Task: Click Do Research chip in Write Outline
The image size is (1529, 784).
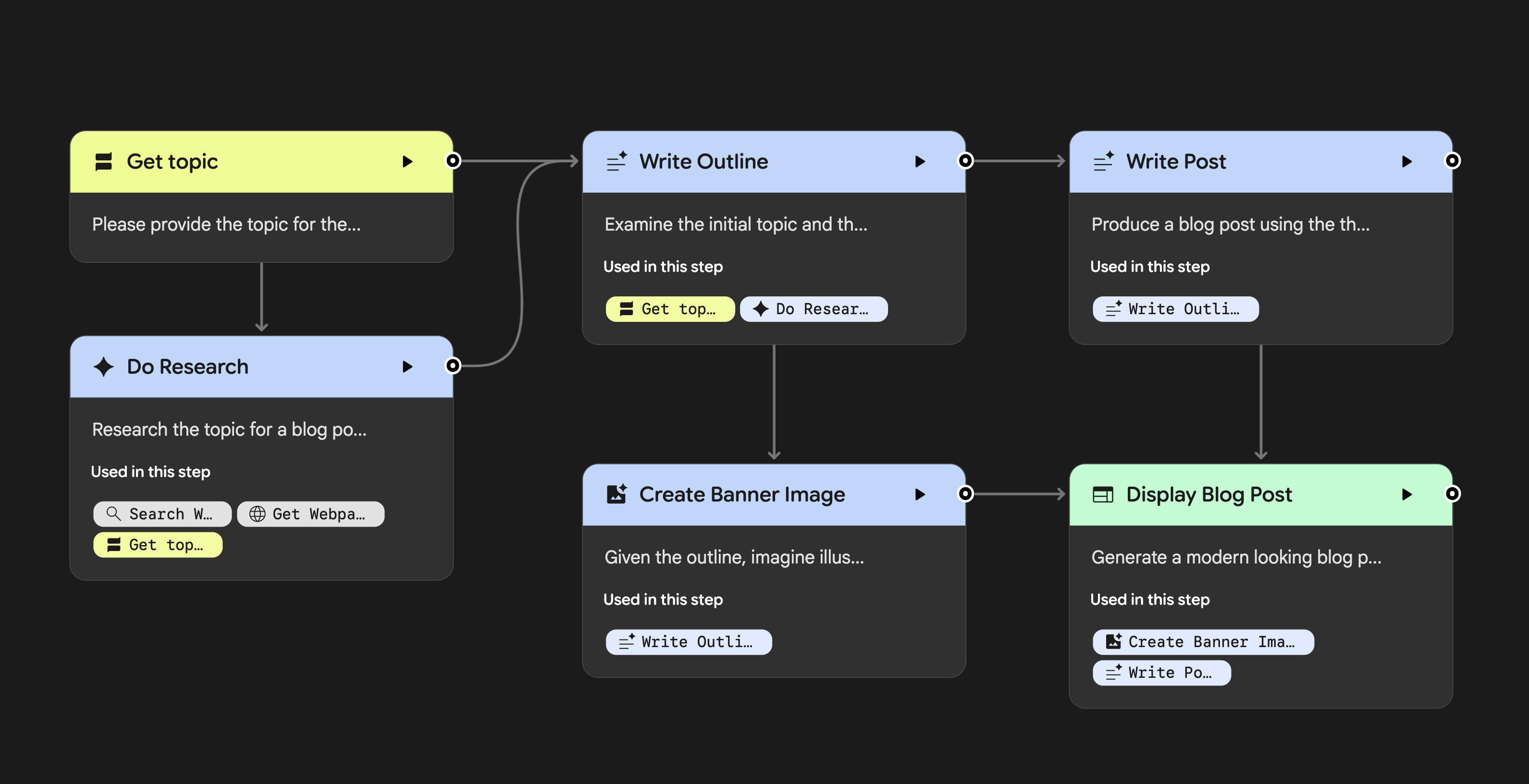Action: 814,309
